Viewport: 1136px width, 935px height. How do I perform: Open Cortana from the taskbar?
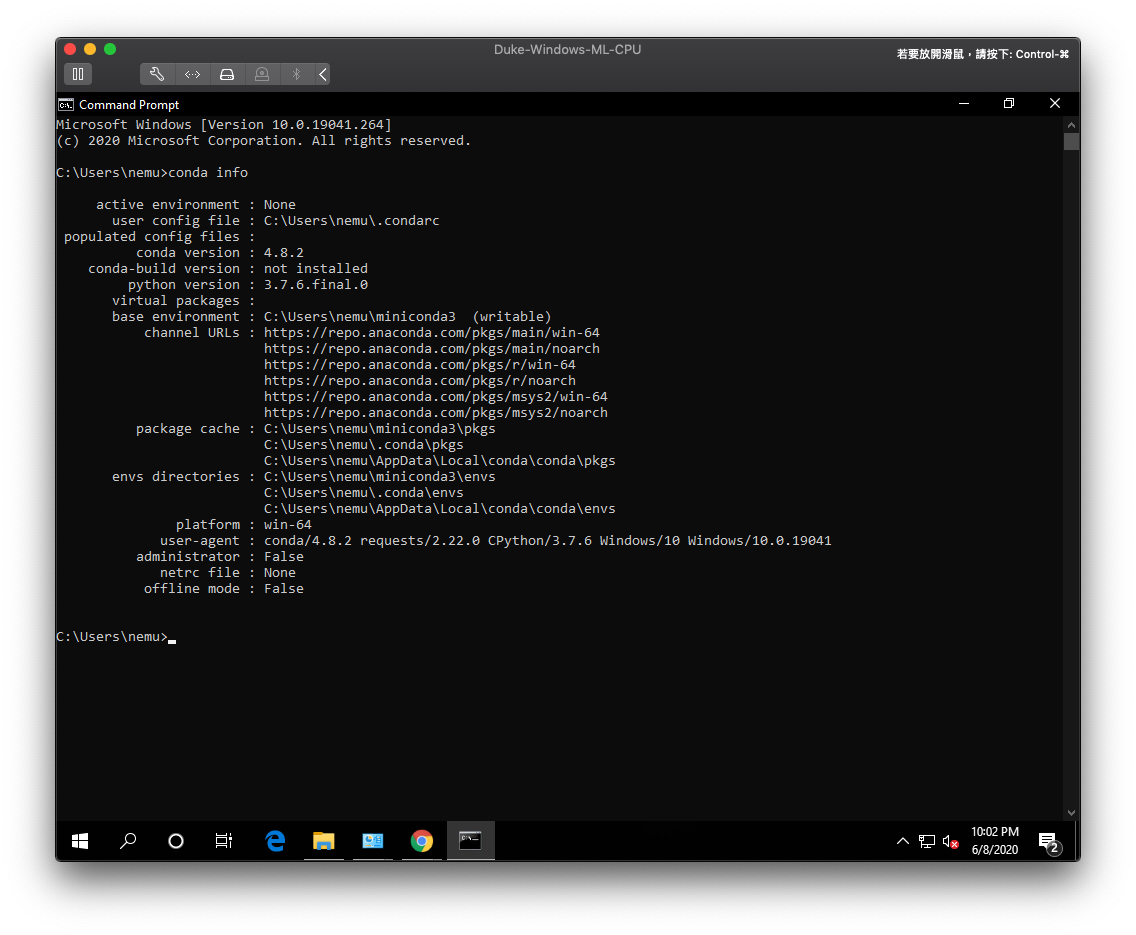(176, 841)
